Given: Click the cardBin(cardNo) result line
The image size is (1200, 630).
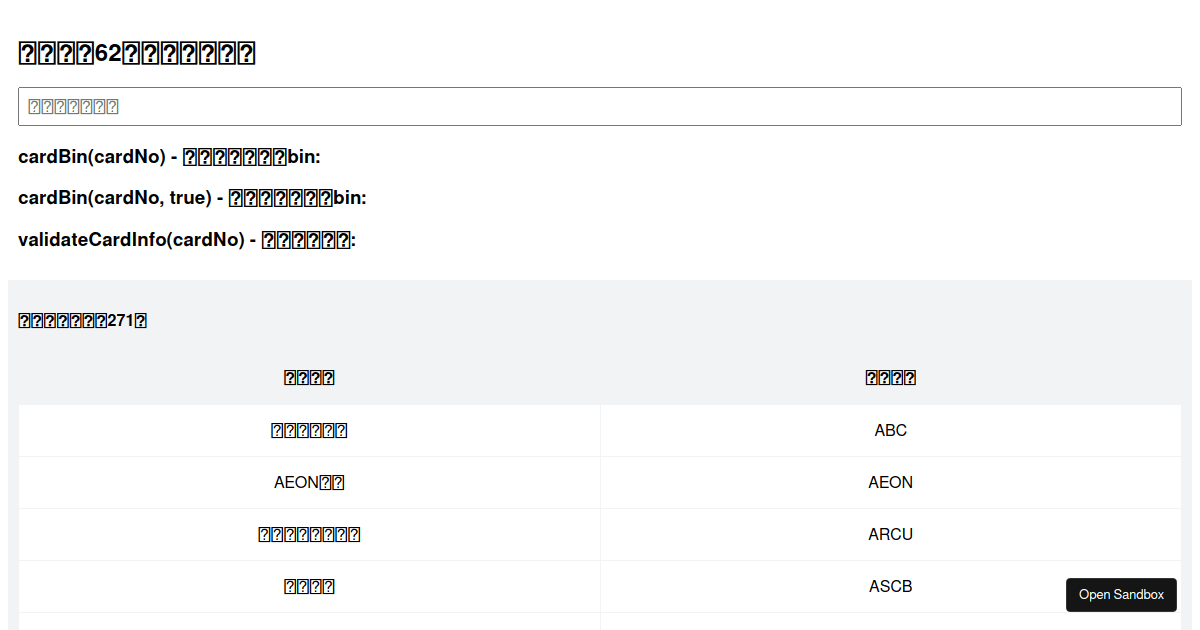Looking at the screenshot, I should click(169, 156).
